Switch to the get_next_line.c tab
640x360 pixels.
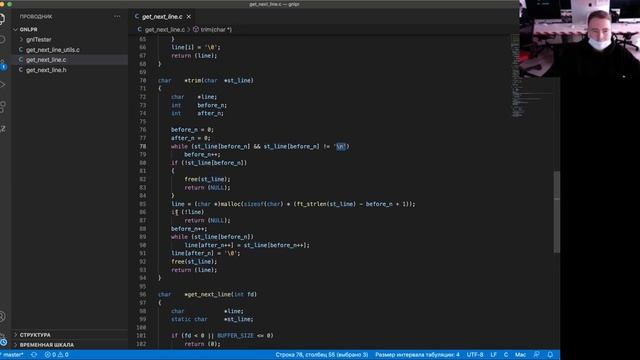[162, 17]
